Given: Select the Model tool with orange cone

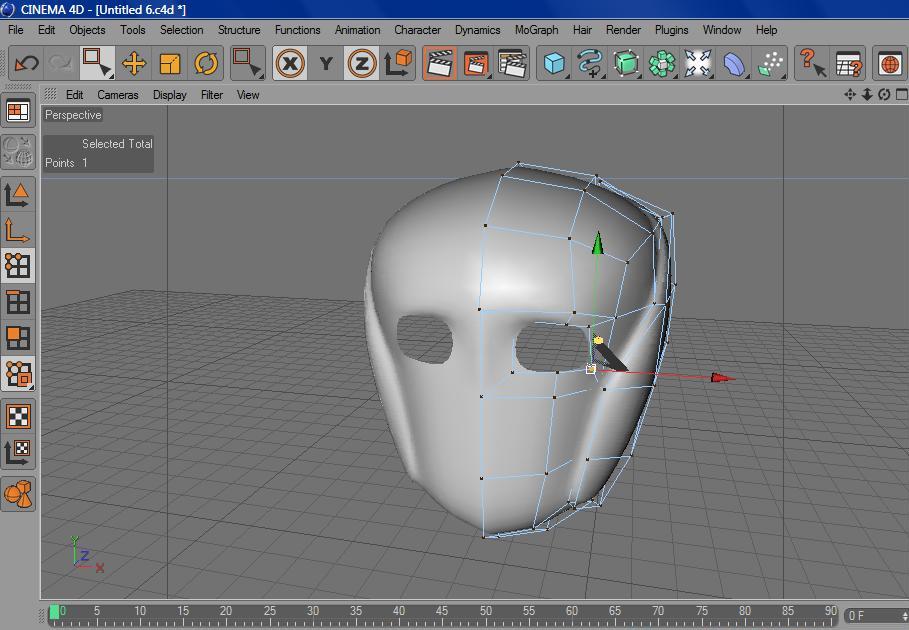Looking at the screenshot, I should tap(18, 194).
